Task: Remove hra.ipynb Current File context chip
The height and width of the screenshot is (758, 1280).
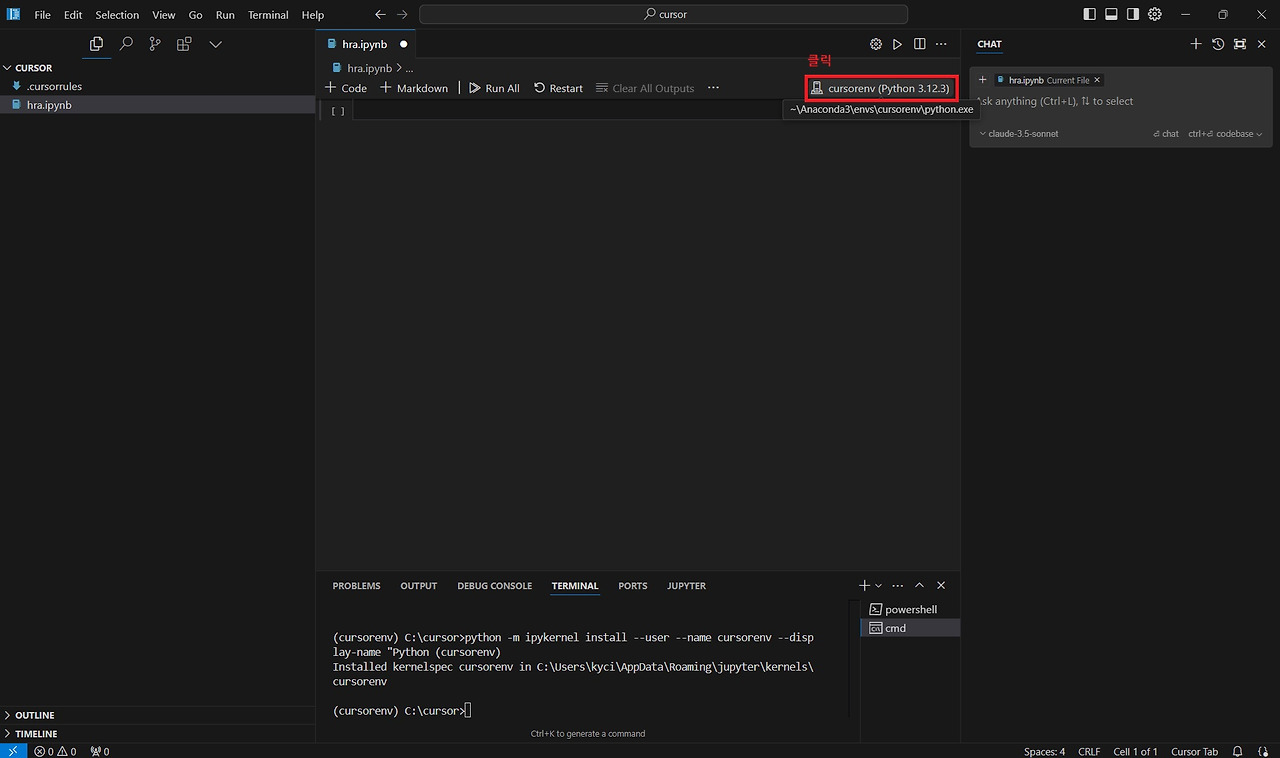Action: (x=1097, y=80)
